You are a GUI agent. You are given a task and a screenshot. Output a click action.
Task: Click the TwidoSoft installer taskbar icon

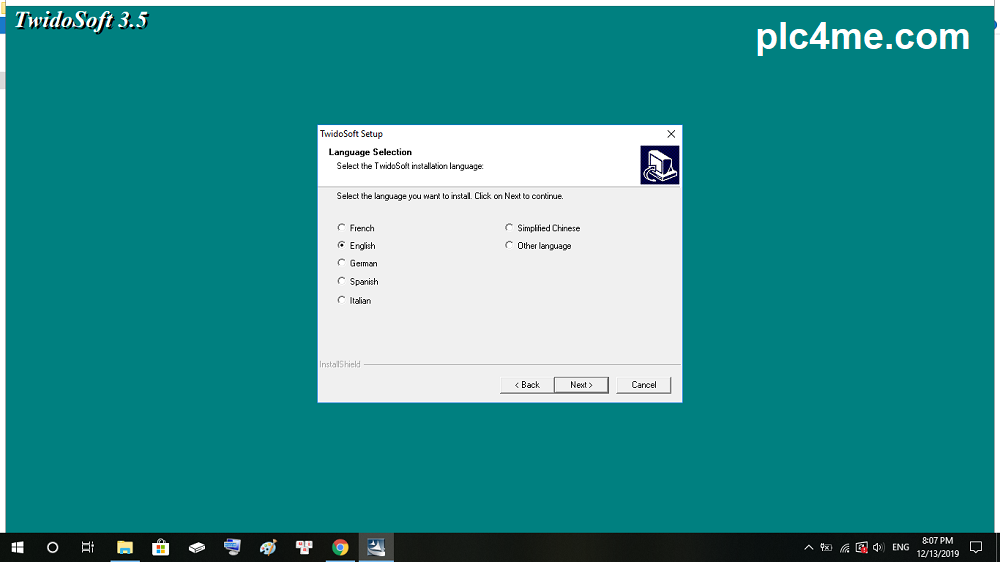[376, 547]
